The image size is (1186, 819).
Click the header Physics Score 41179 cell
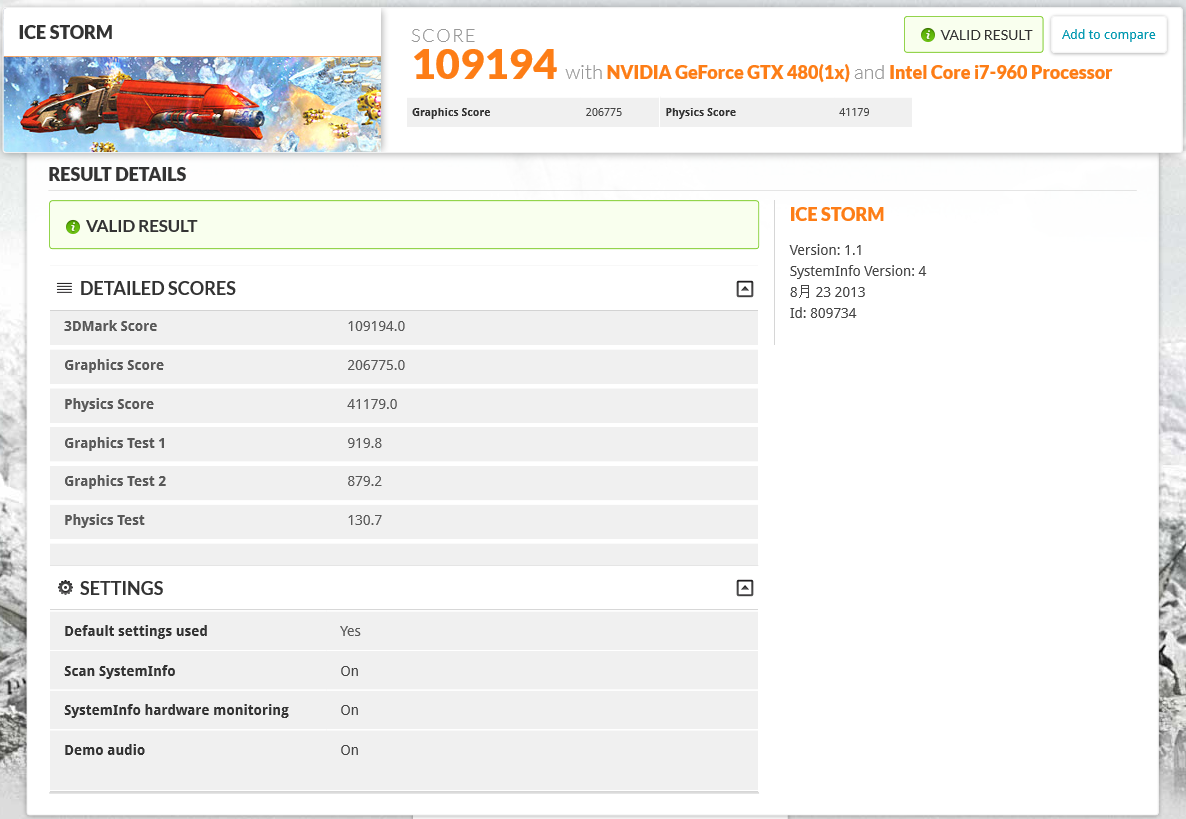(x=786, y=112)
